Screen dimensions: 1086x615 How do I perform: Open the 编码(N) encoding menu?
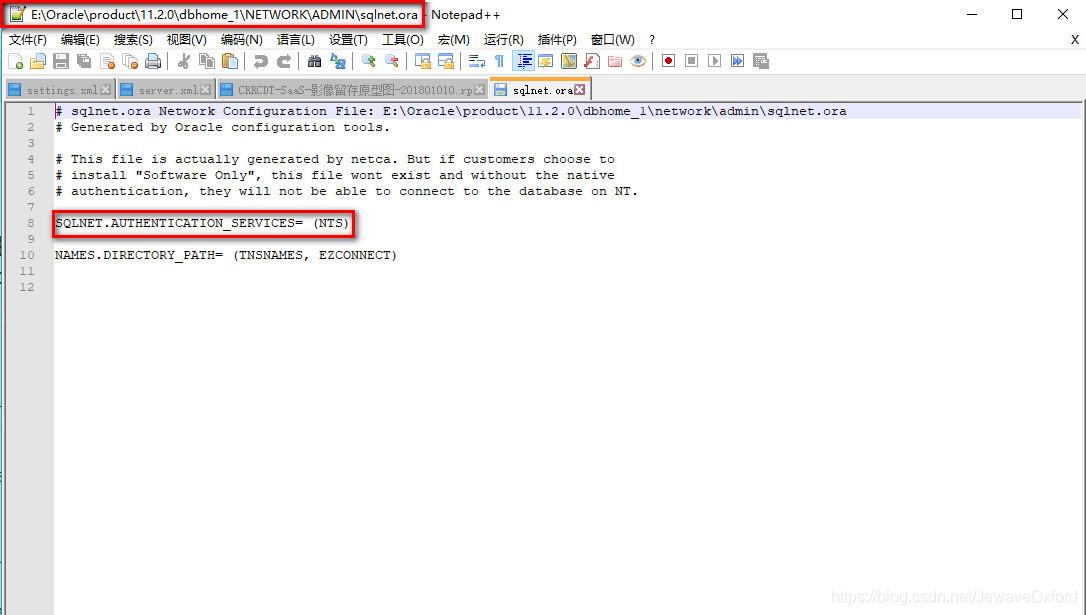click(x=240, y=40)
